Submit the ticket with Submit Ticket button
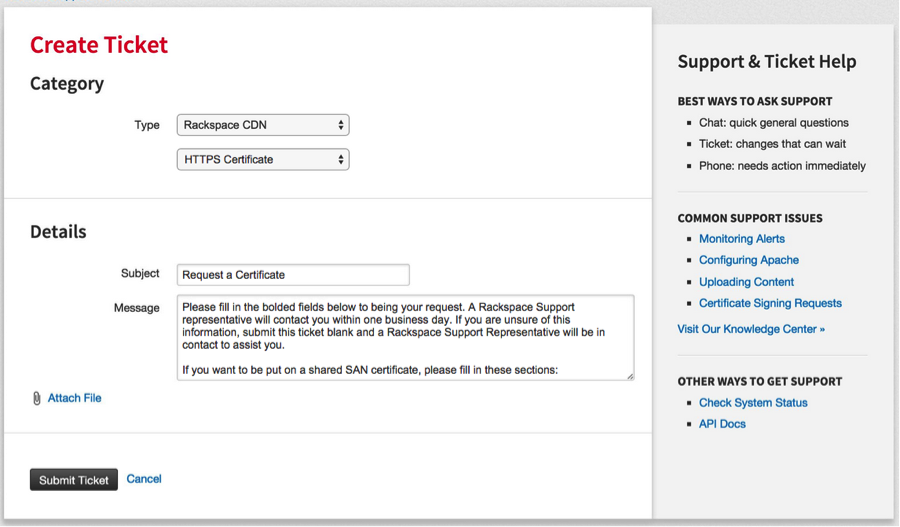Viewport: 900px width, 527px height. [74, 480]
